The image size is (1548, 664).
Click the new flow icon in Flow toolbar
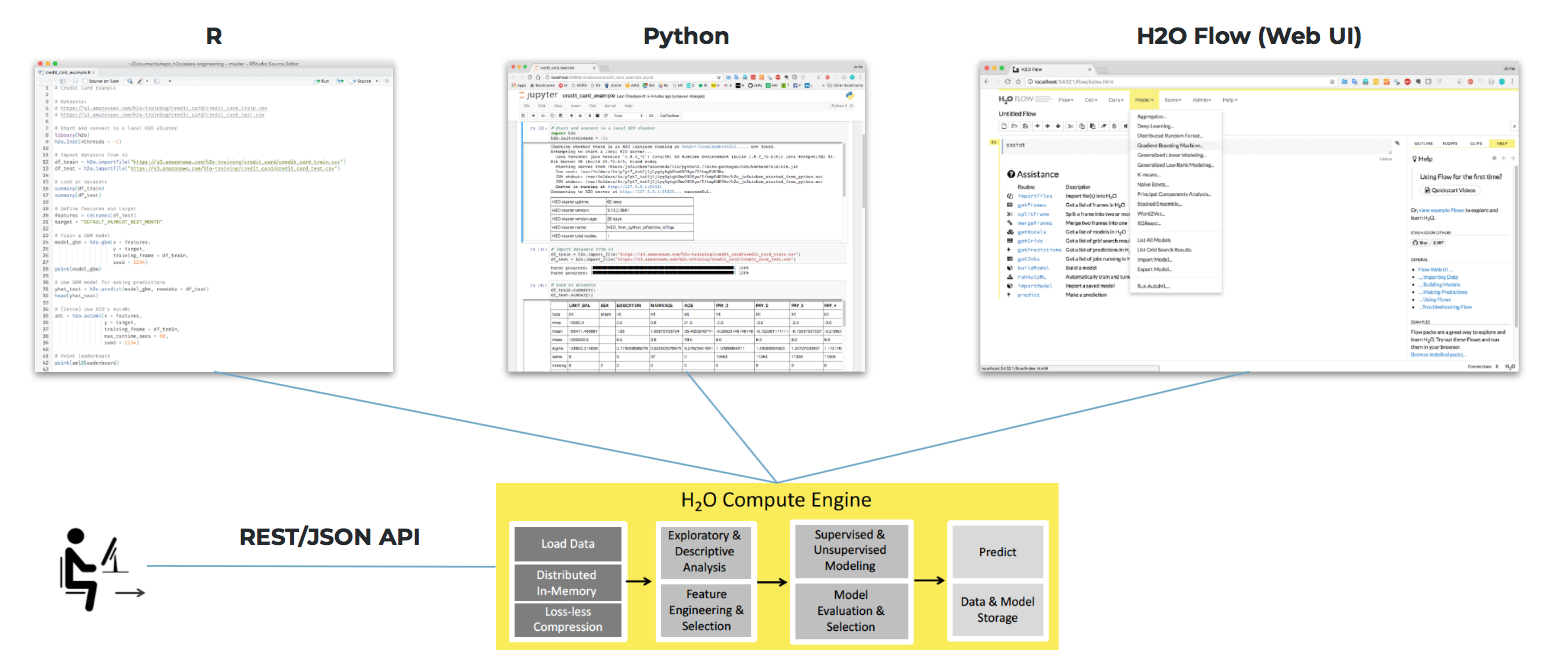(x=1004, y=126)
